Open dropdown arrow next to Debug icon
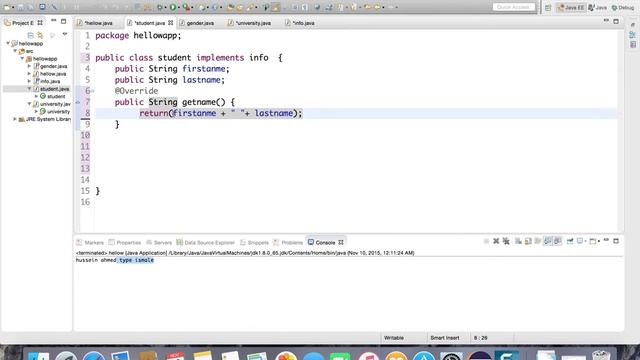 tap(165, 7)
